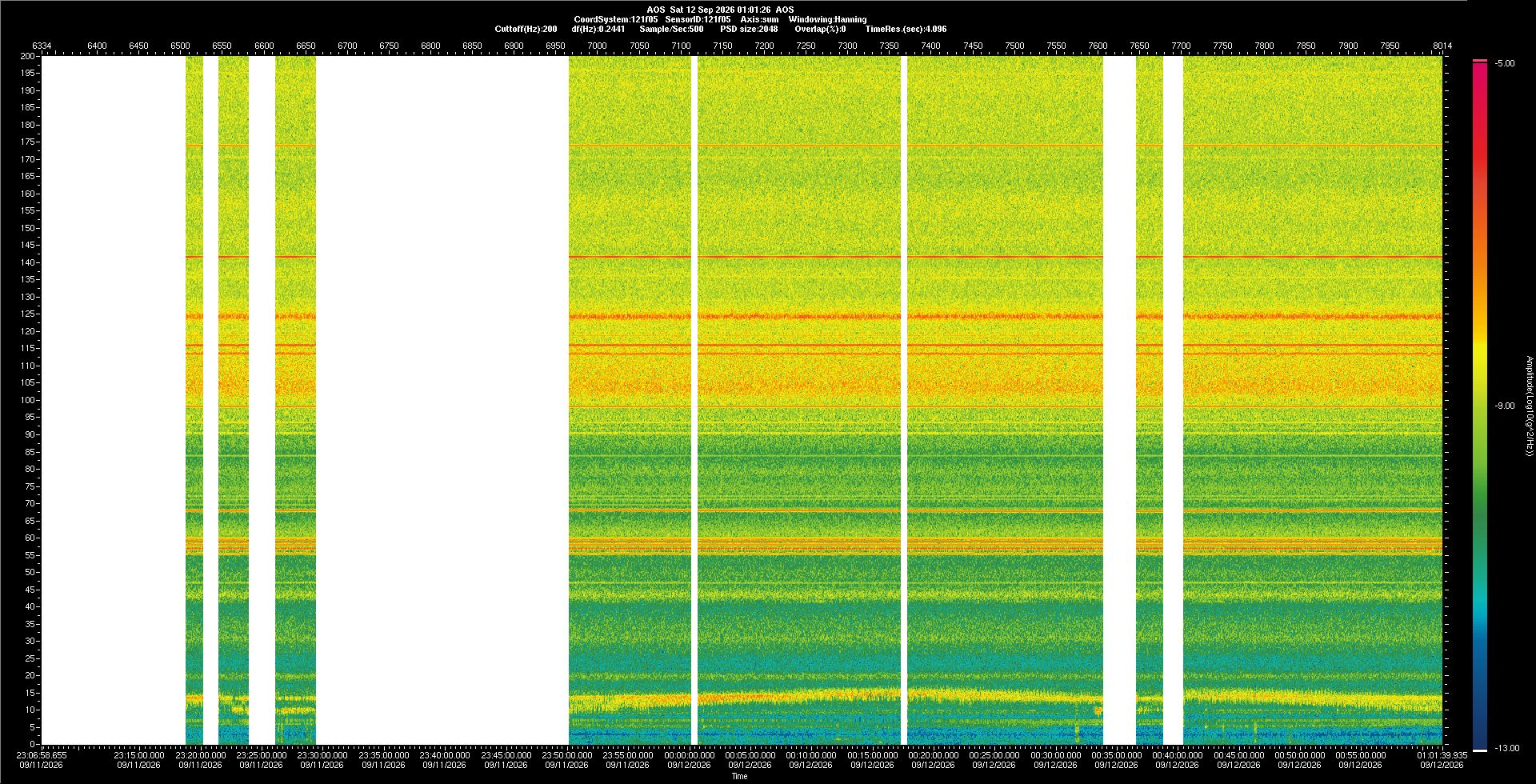Select the Cutoff(Hz):200 parameter text
The height and width of the screenshot is (784, 1536).
pos(526,29)
